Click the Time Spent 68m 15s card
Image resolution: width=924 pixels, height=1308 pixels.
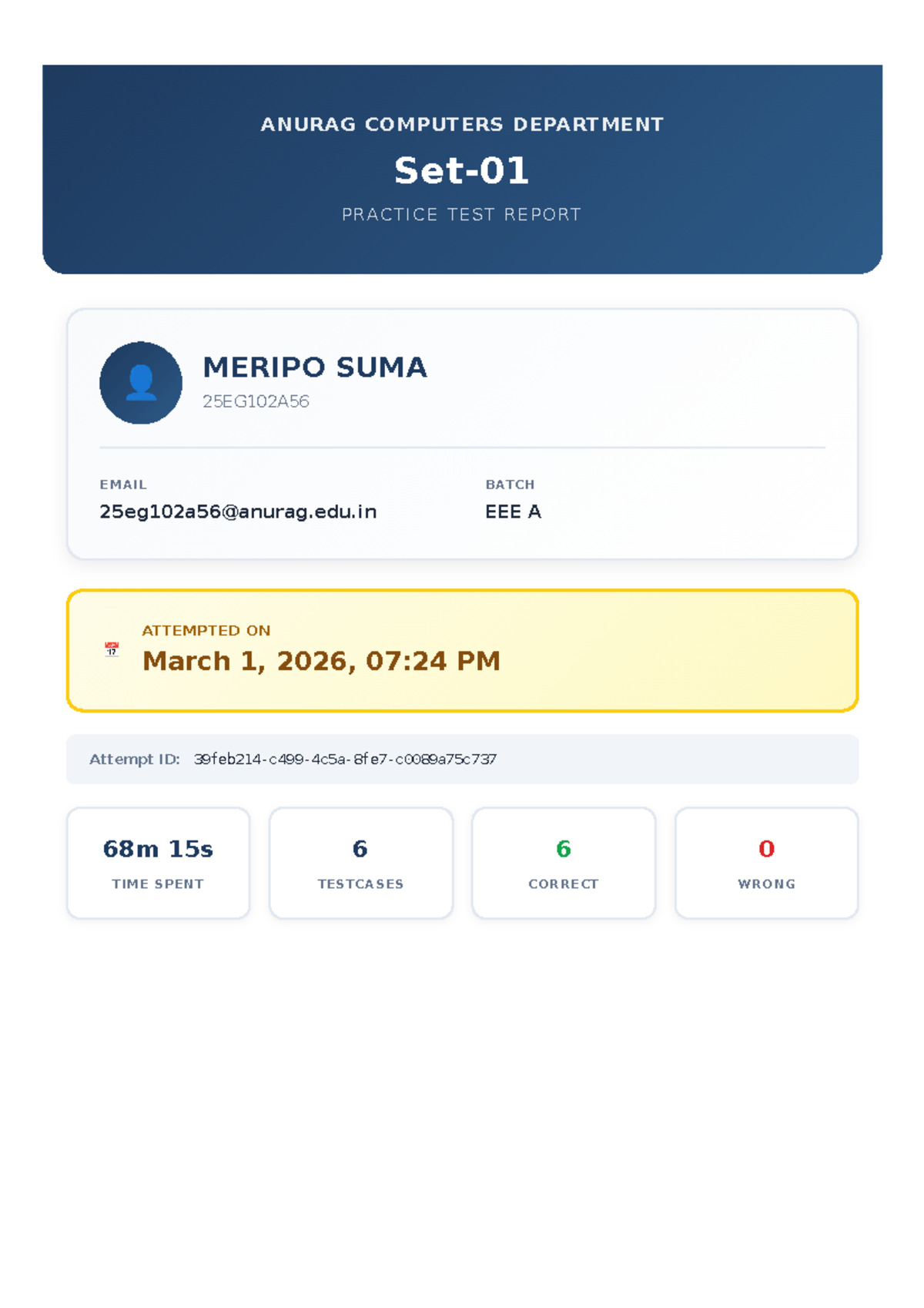point(158,863)
